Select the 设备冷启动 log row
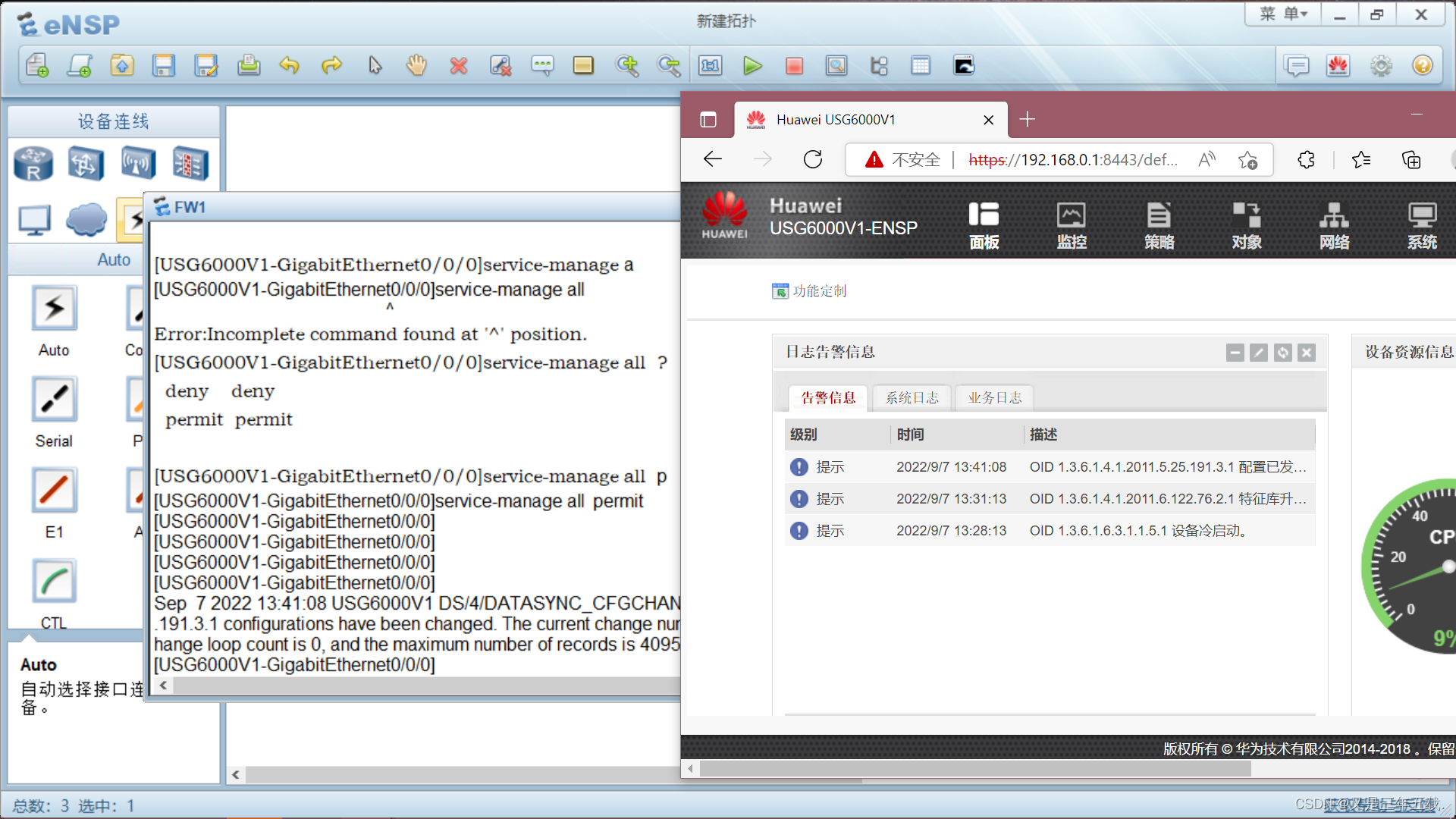 [1050, 531]
